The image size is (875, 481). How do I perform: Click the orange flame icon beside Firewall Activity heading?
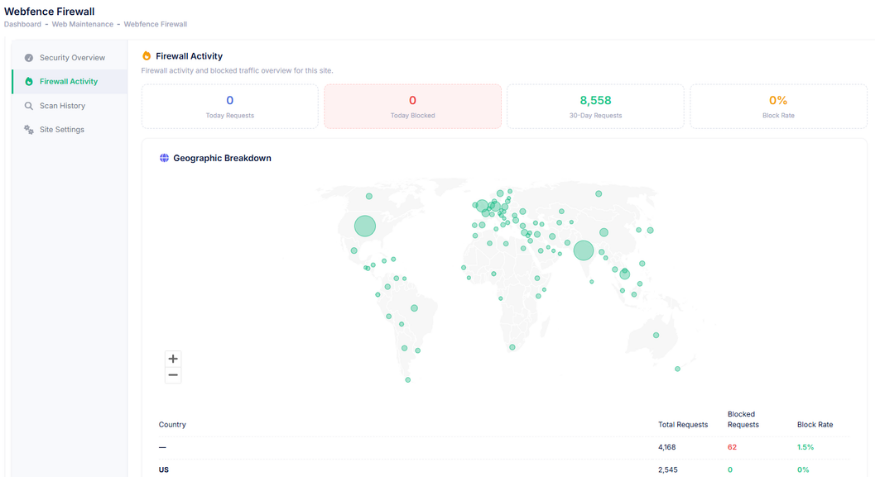[146, 56]
